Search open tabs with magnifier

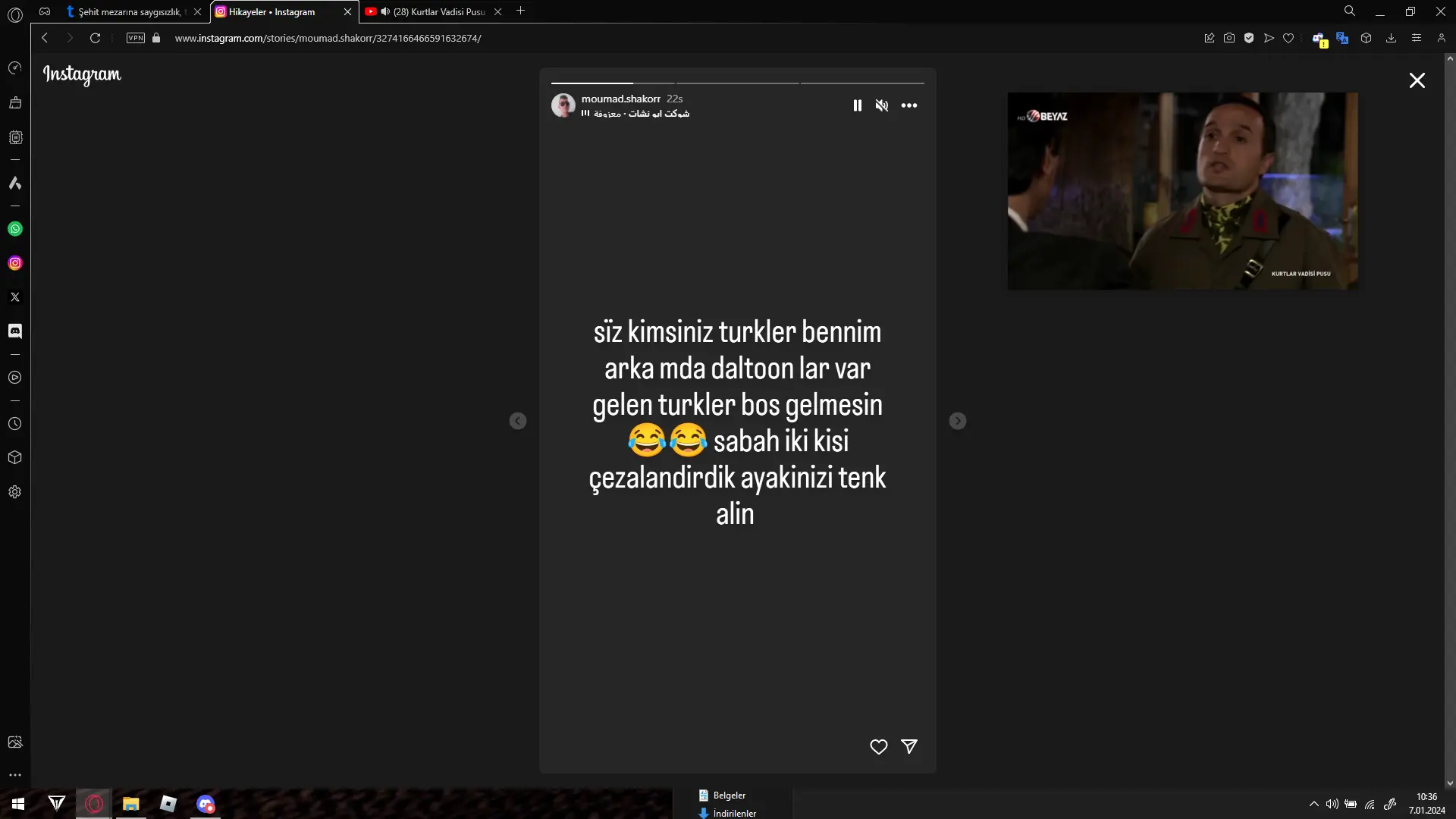point(1350,11)
